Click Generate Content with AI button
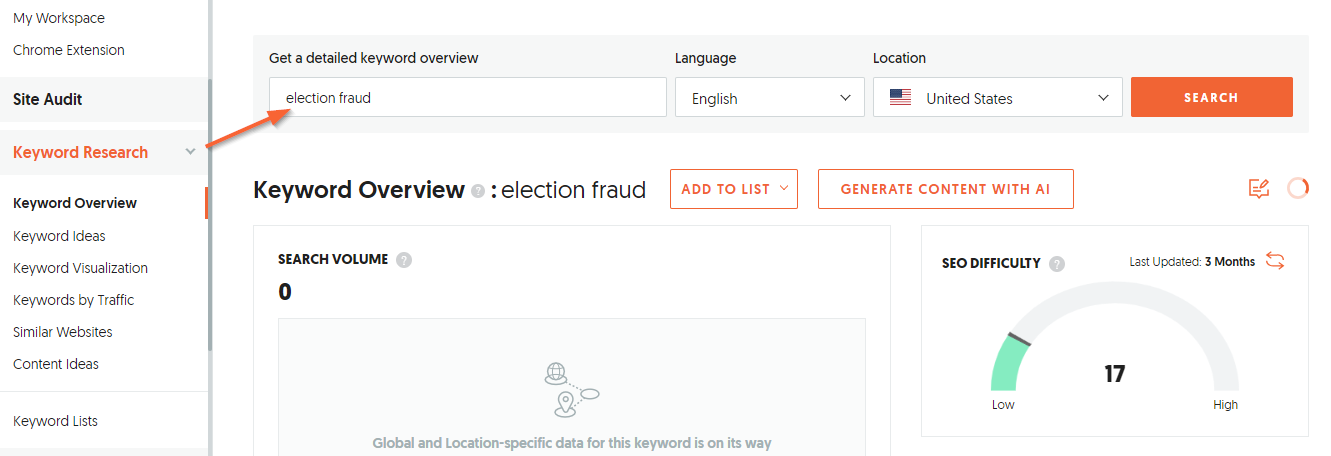This screenshot has width=1331, height=456. (x=946, y=189)
